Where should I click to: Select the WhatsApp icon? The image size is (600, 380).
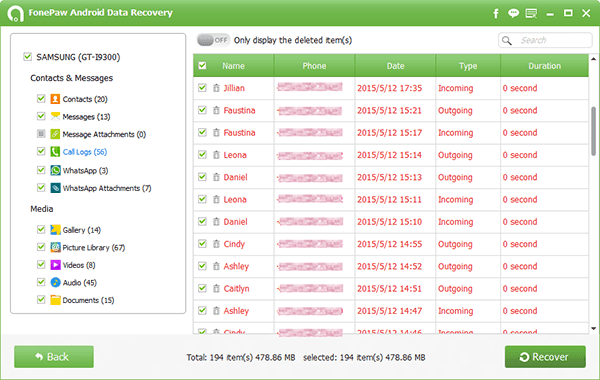click(55, 170)
